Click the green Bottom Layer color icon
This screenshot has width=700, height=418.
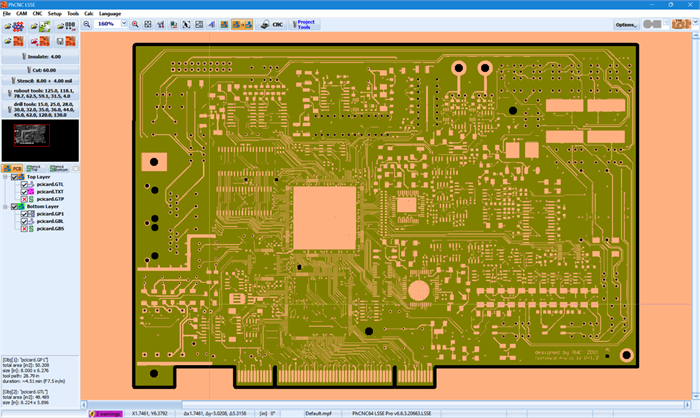coord(21,207)
